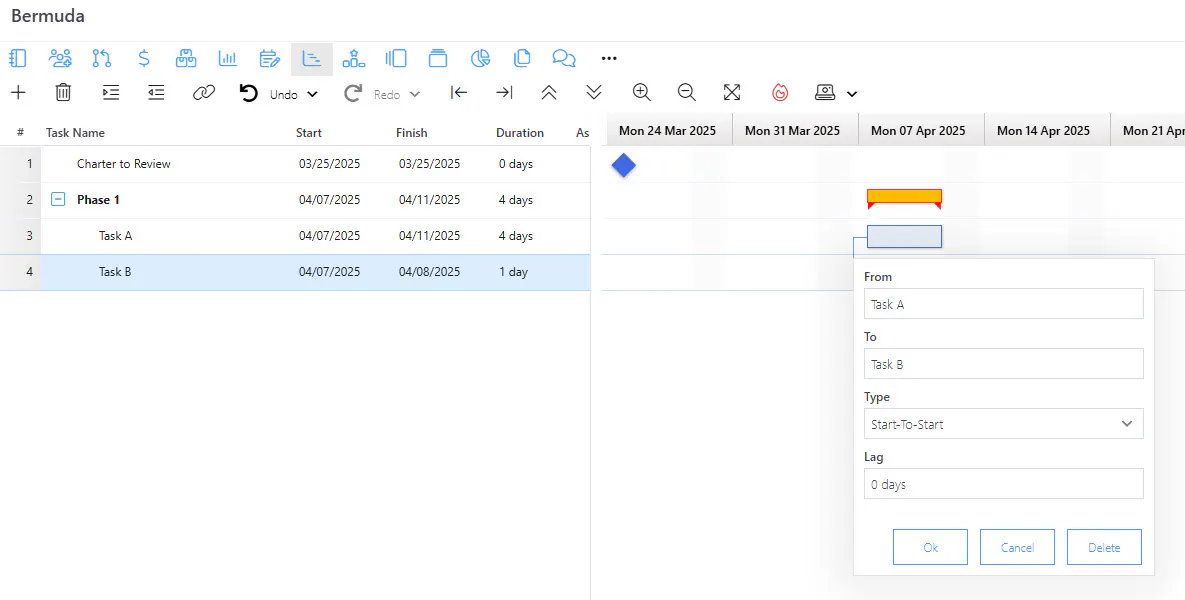Outdent the selected task
The image size is (1185, 600).
(156, 92)
